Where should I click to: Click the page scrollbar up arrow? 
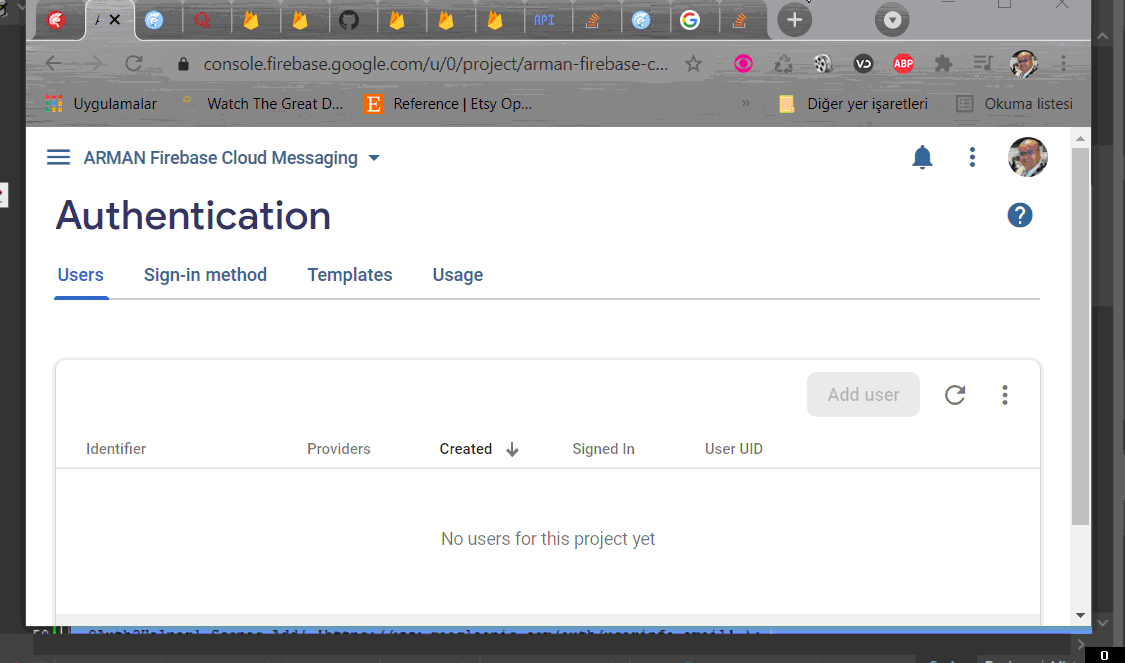coord(1081,138)
